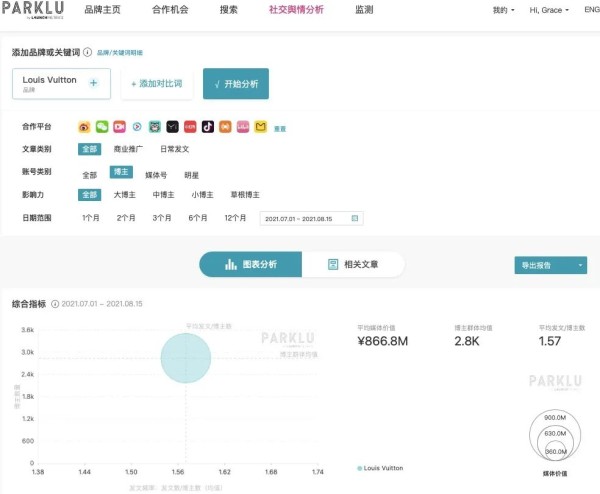Toggle the blue circular play platform icon

(137, 127)
